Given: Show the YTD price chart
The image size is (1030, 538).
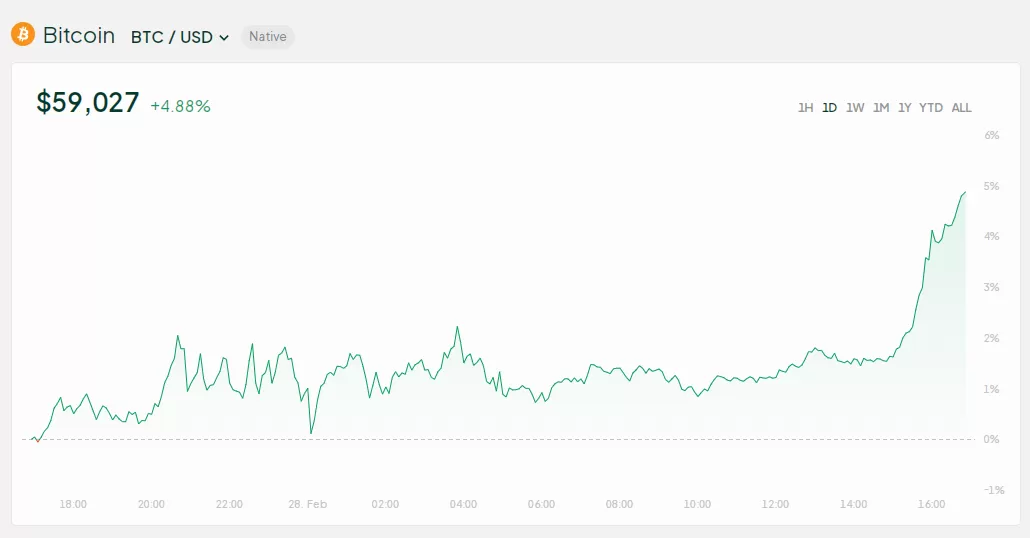Looking at the screenshot, I should [931, 108].
